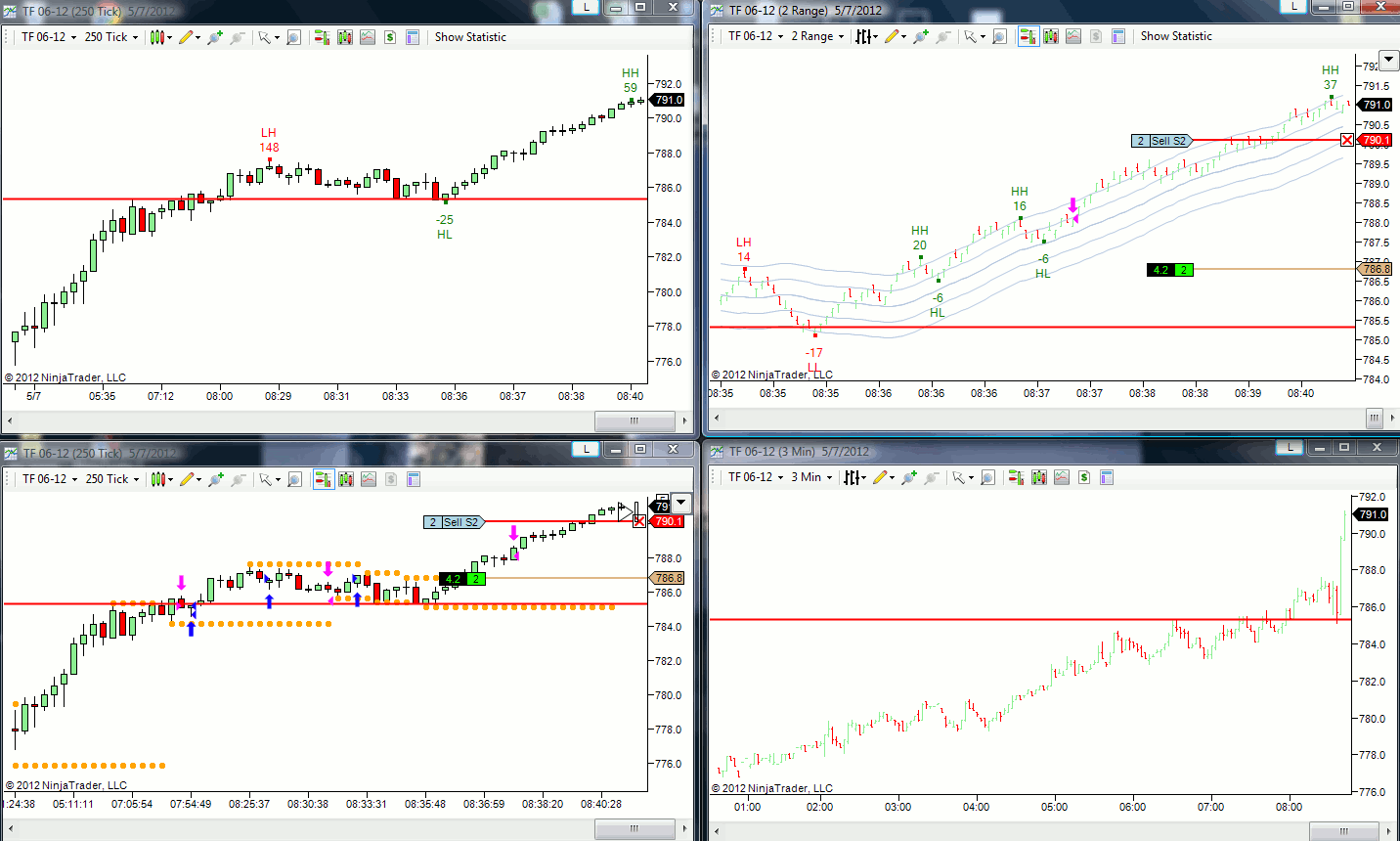Expand pointer cursor arrow in 2 Range chart
This screenshot has width=1400, height=841.
coord(982,37)
